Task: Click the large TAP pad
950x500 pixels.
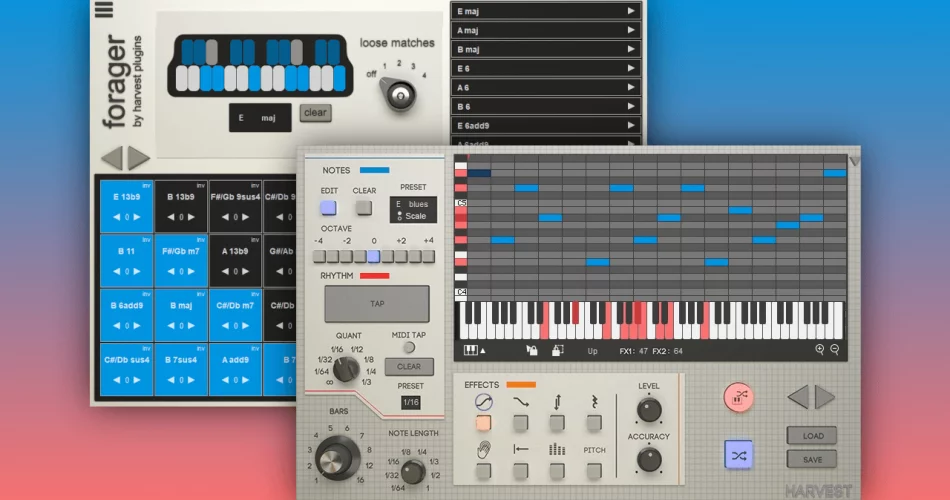Action: (x=377, y=304)
